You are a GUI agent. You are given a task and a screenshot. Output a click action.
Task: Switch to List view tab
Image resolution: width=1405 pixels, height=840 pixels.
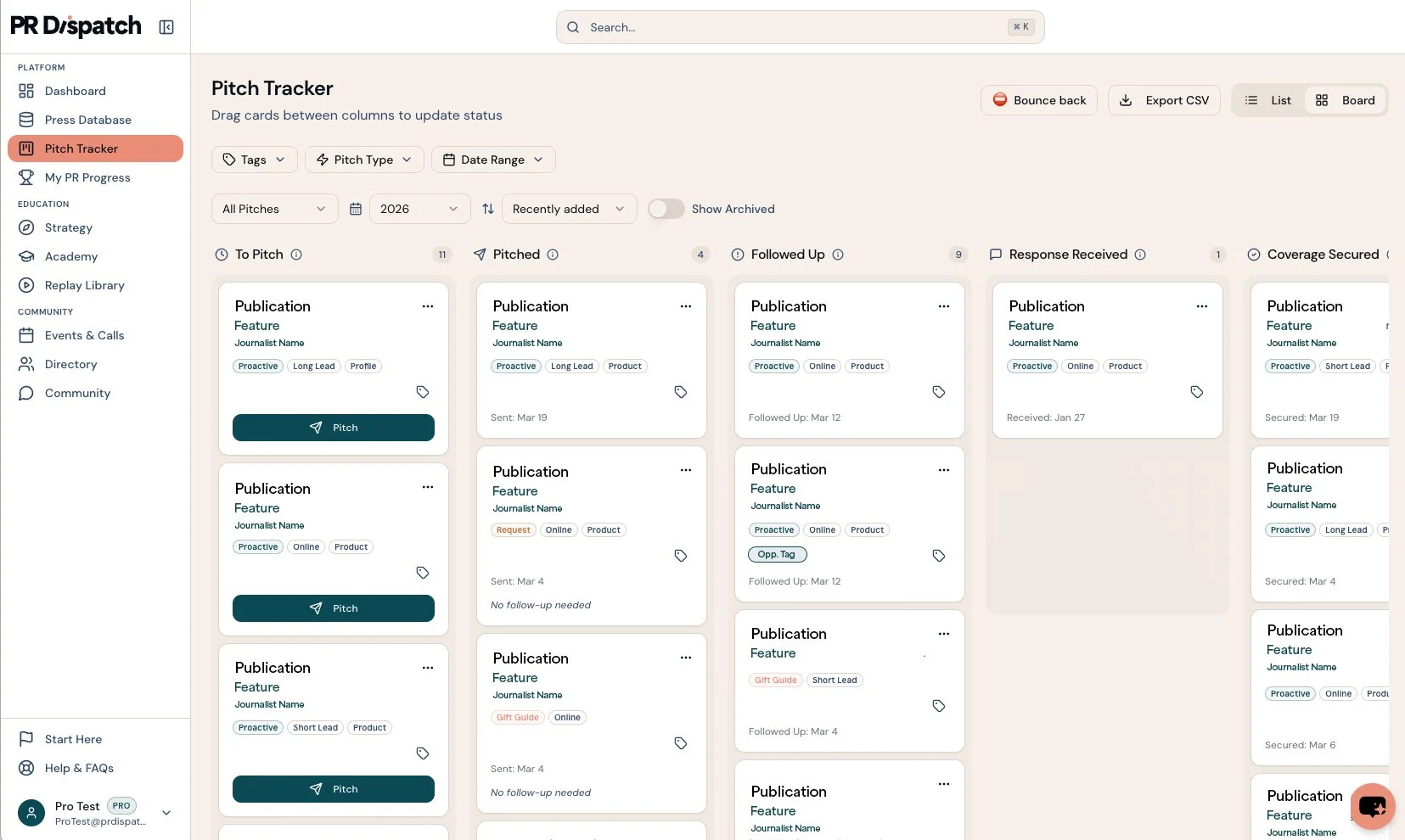(1269, 100)
